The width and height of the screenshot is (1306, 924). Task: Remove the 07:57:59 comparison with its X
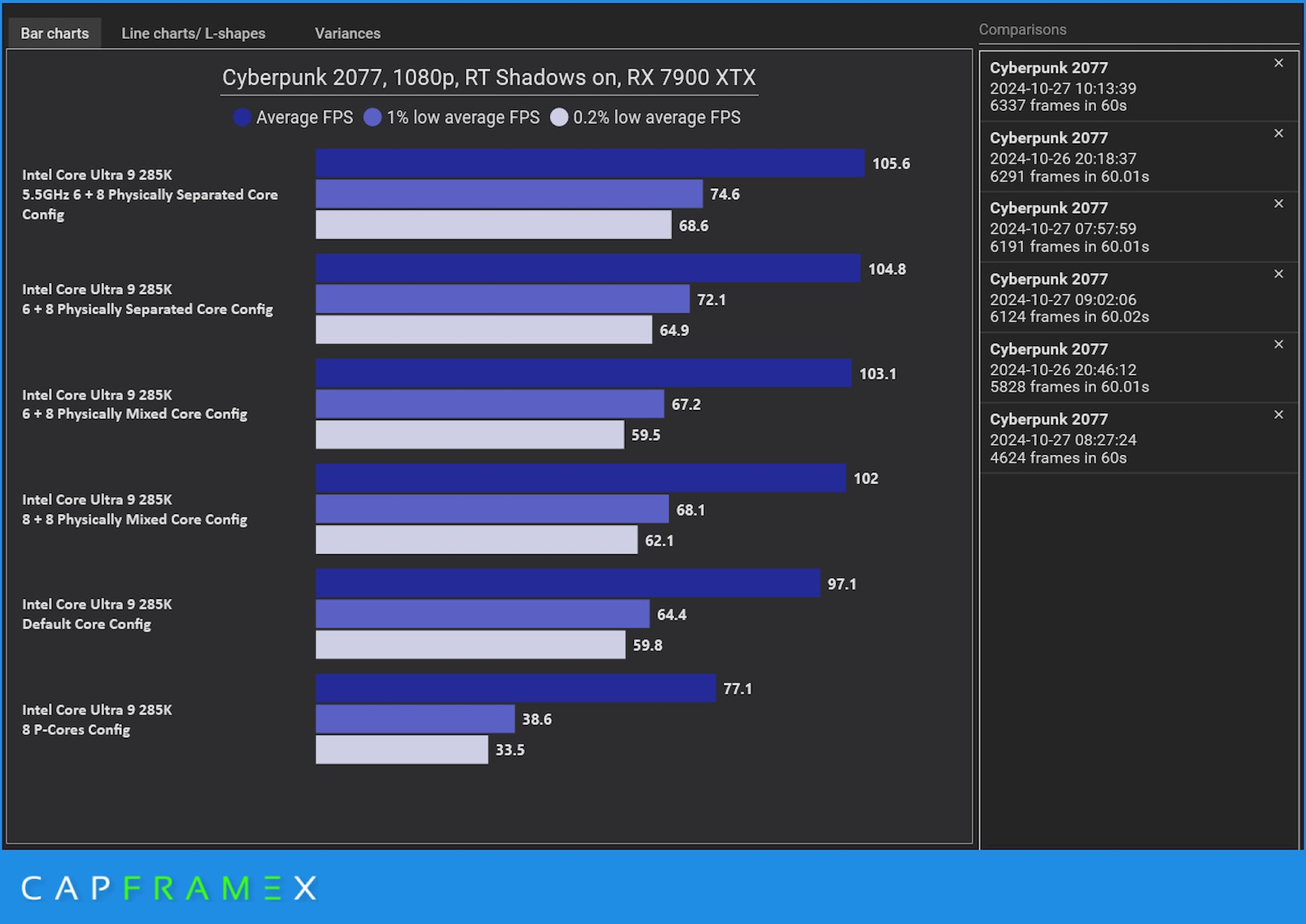pos(1279,203)
